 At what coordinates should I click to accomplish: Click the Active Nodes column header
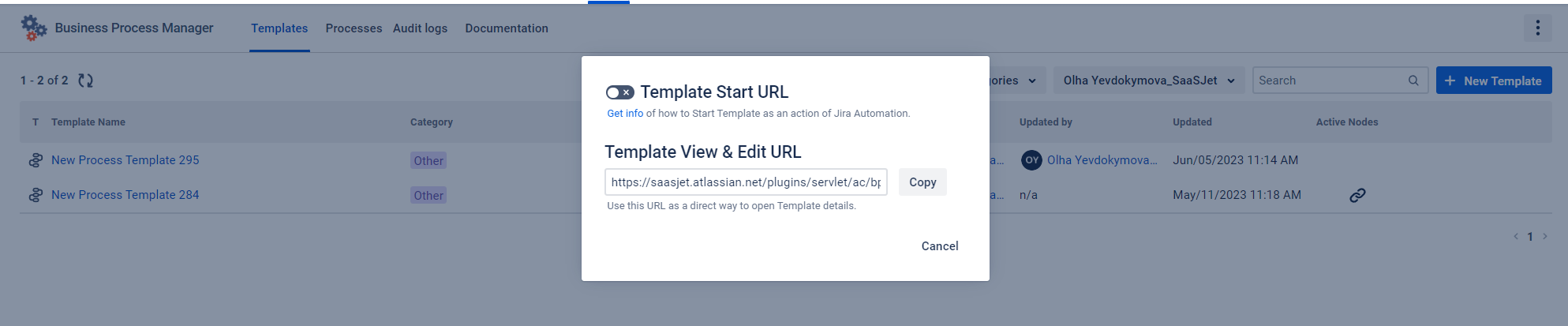click(1347, 122)
